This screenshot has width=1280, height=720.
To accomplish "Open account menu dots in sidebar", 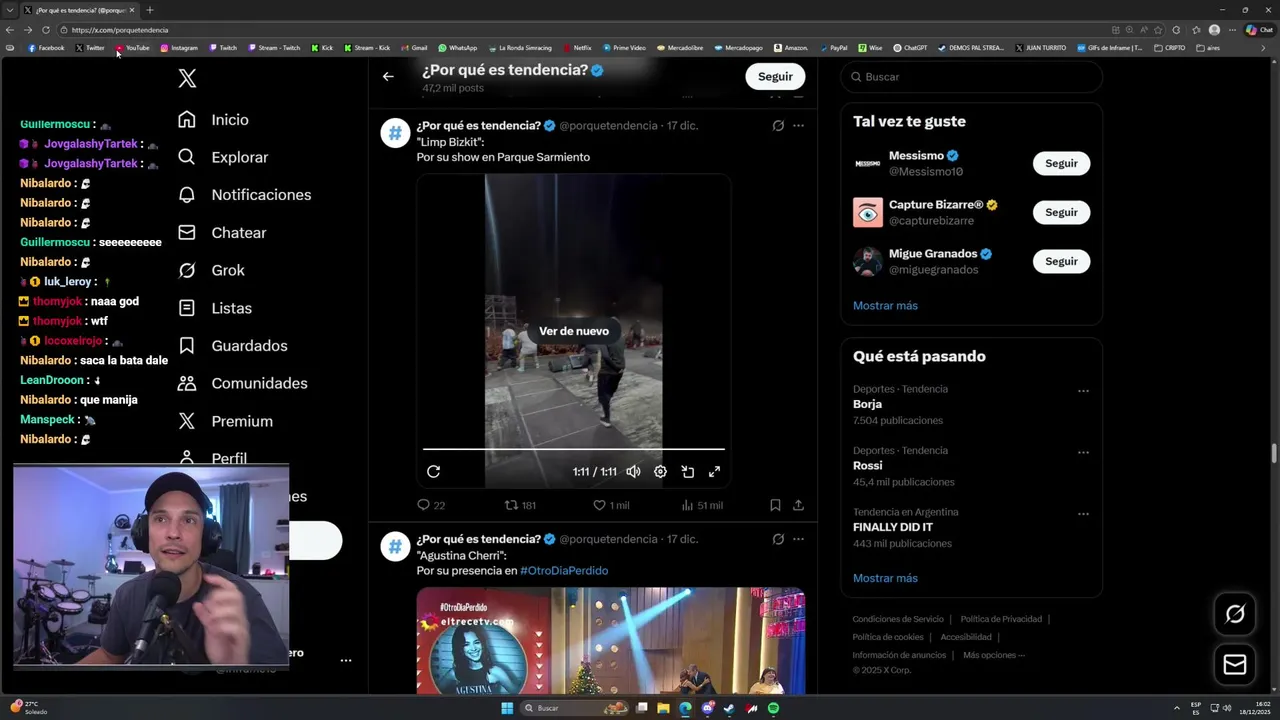I will (345, 661).
